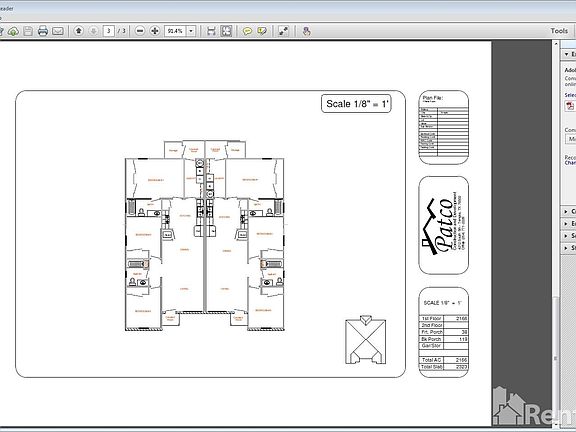Click the 'Gar/Stor' table row
The width and height of the screenshot is (576, 432).
[x=444, y=346]
